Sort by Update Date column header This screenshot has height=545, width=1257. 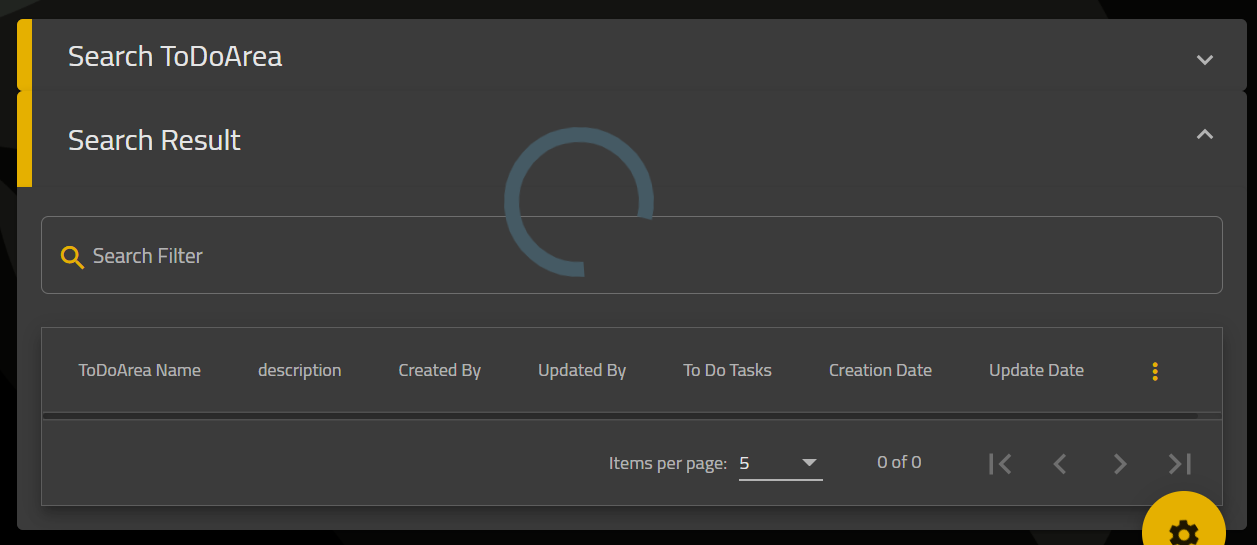point(1037,370)
